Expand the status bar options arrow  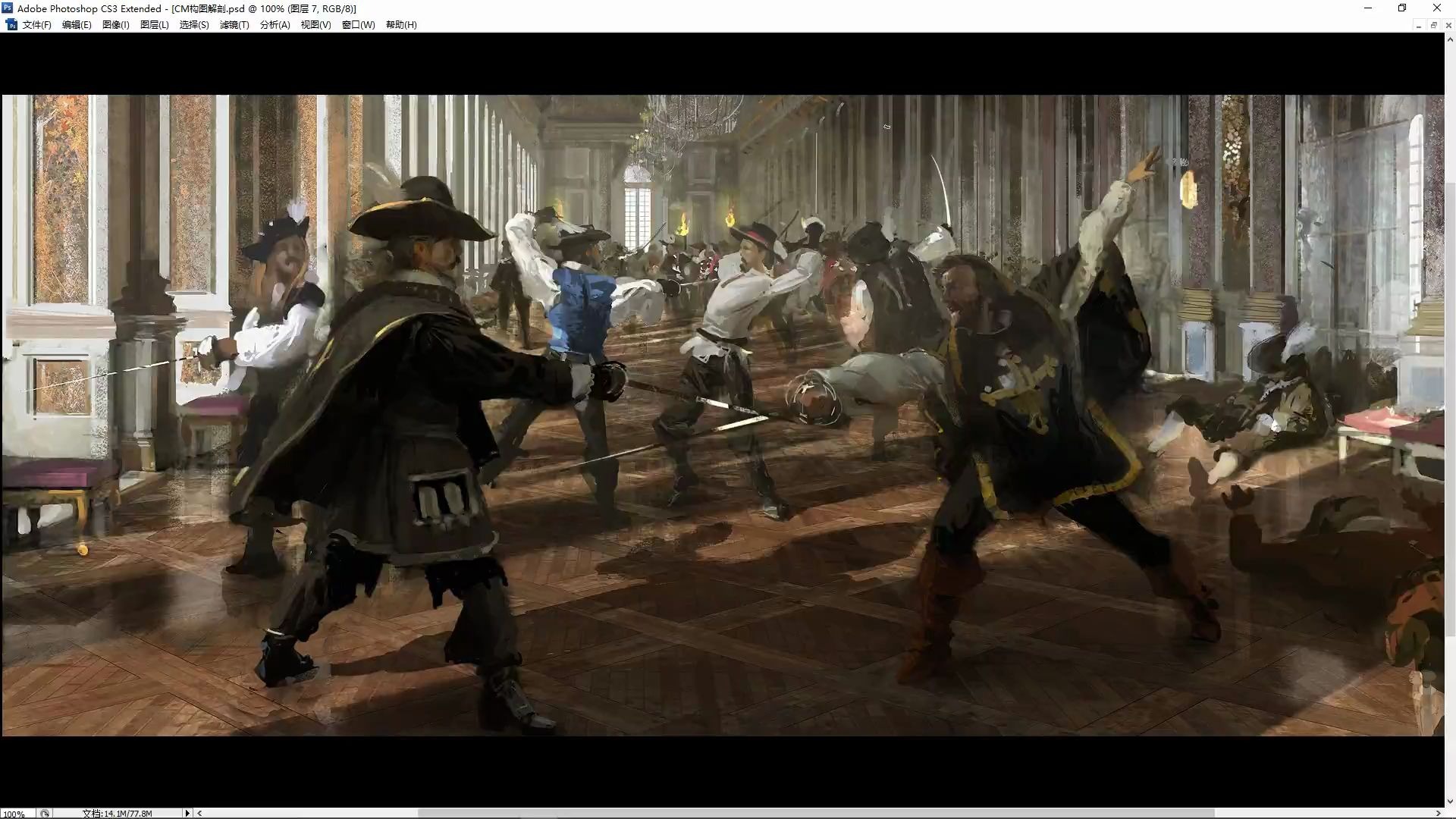click(x=188, y=814)
